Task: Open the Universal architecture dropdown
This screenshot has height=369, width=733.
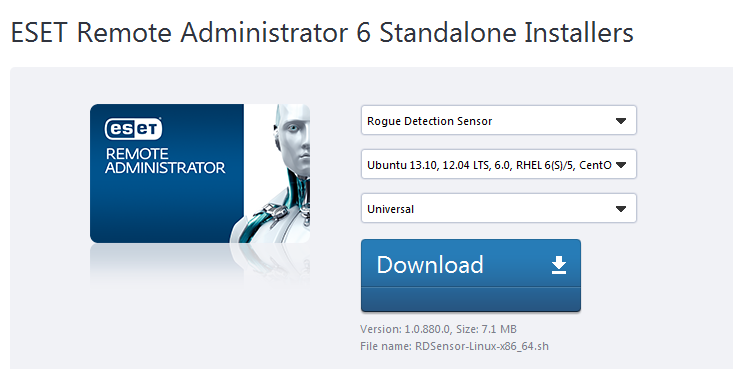Action: tap(499, 208)
